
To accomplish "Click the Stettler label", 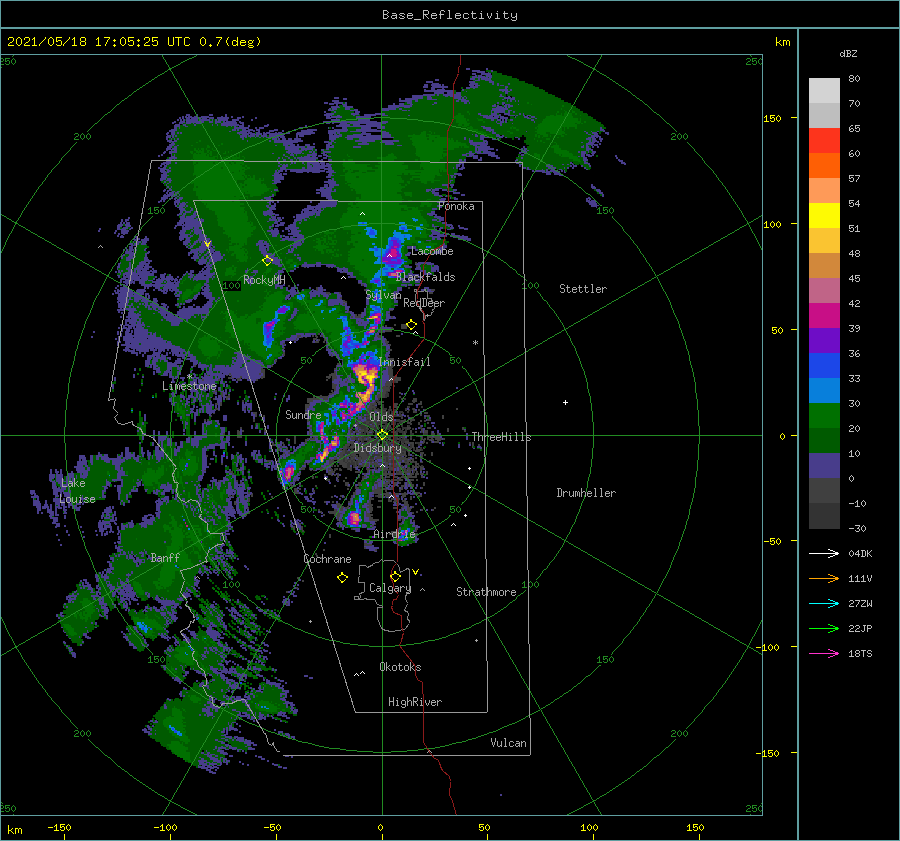I will pos(583,289).
